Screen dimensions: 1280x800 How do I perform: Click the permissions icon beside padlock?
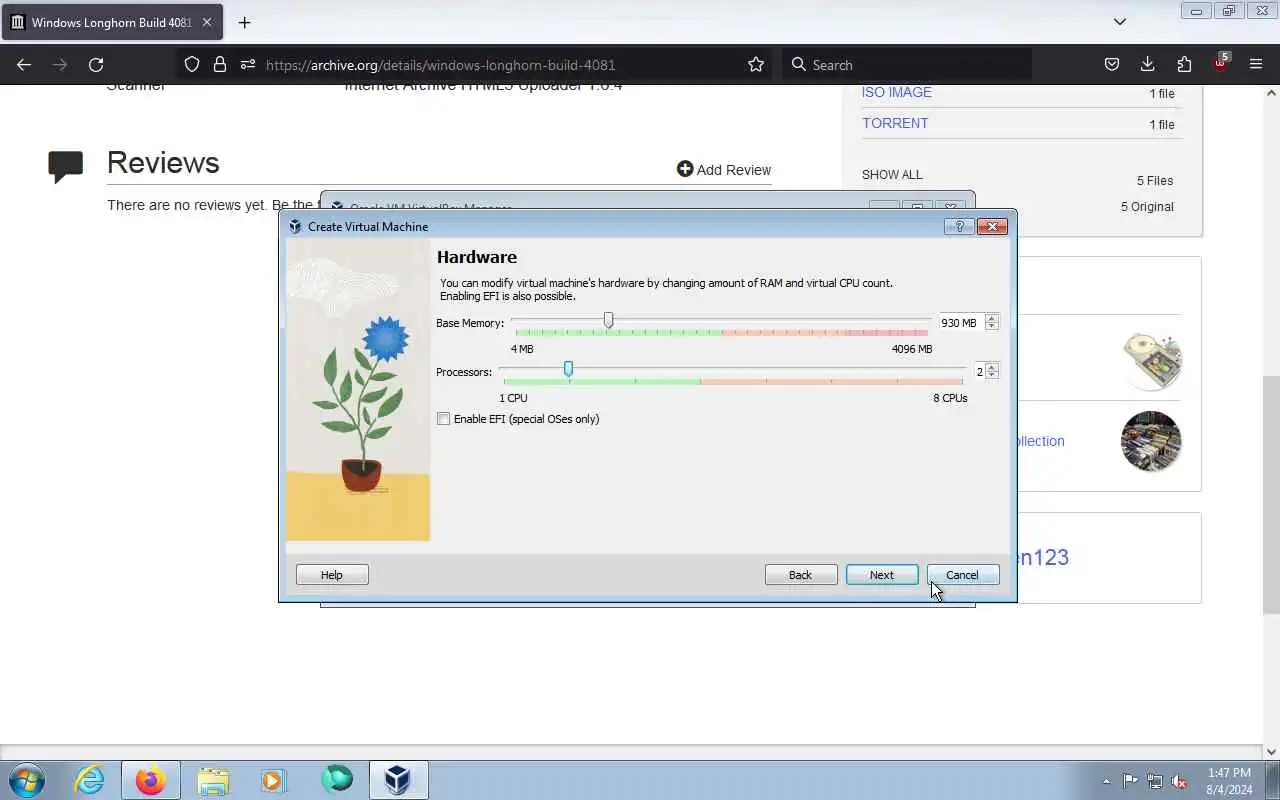247,65
